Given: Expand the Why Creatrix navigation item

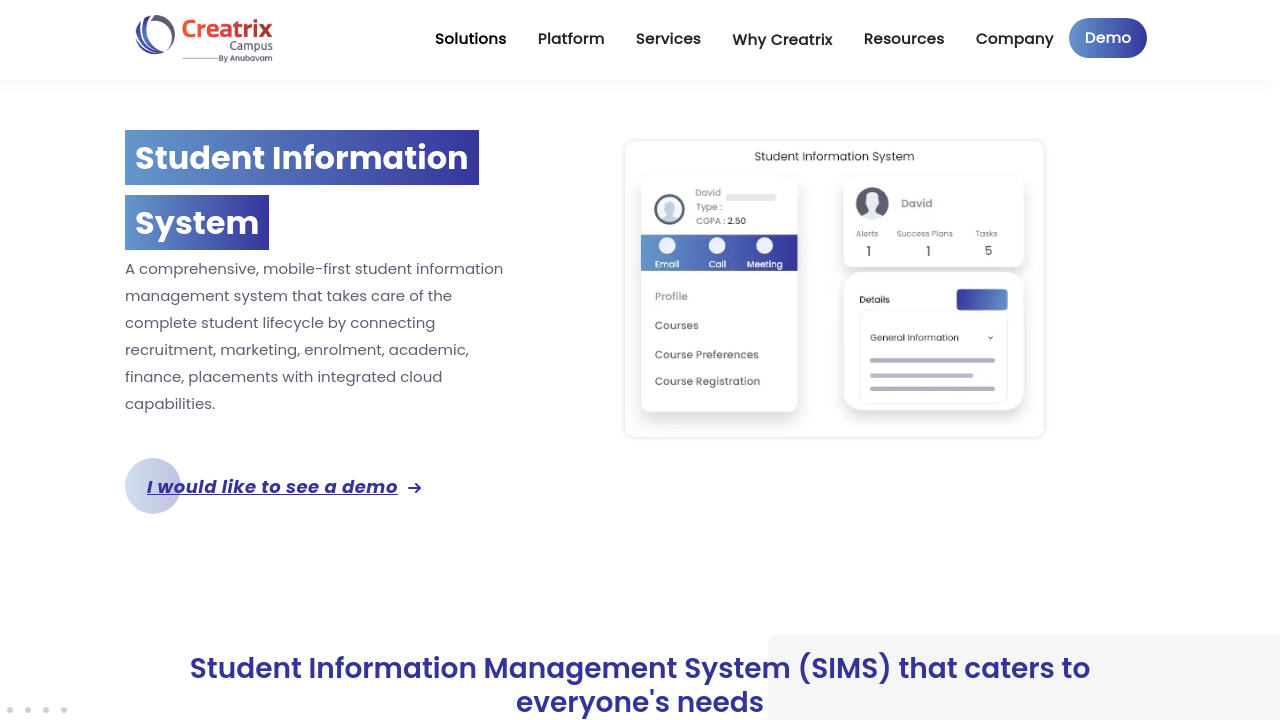Looking at the screenshot, I should pyautogui.click(x=782, y=40).
